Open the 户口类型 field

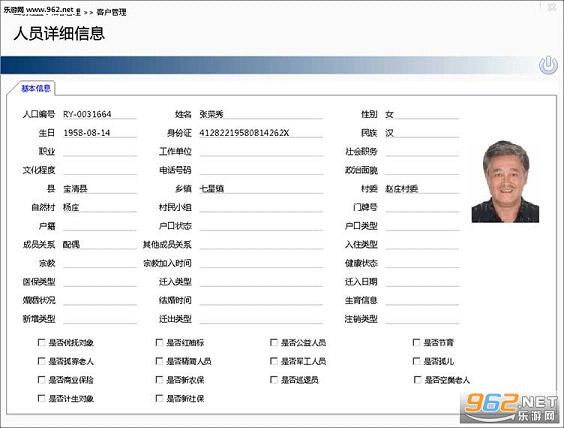422,226
